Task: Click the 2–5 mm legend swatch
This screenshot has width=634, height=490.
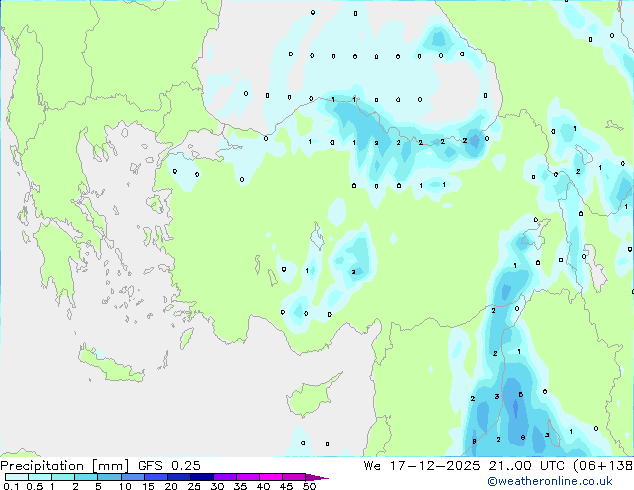Action: 86,477
